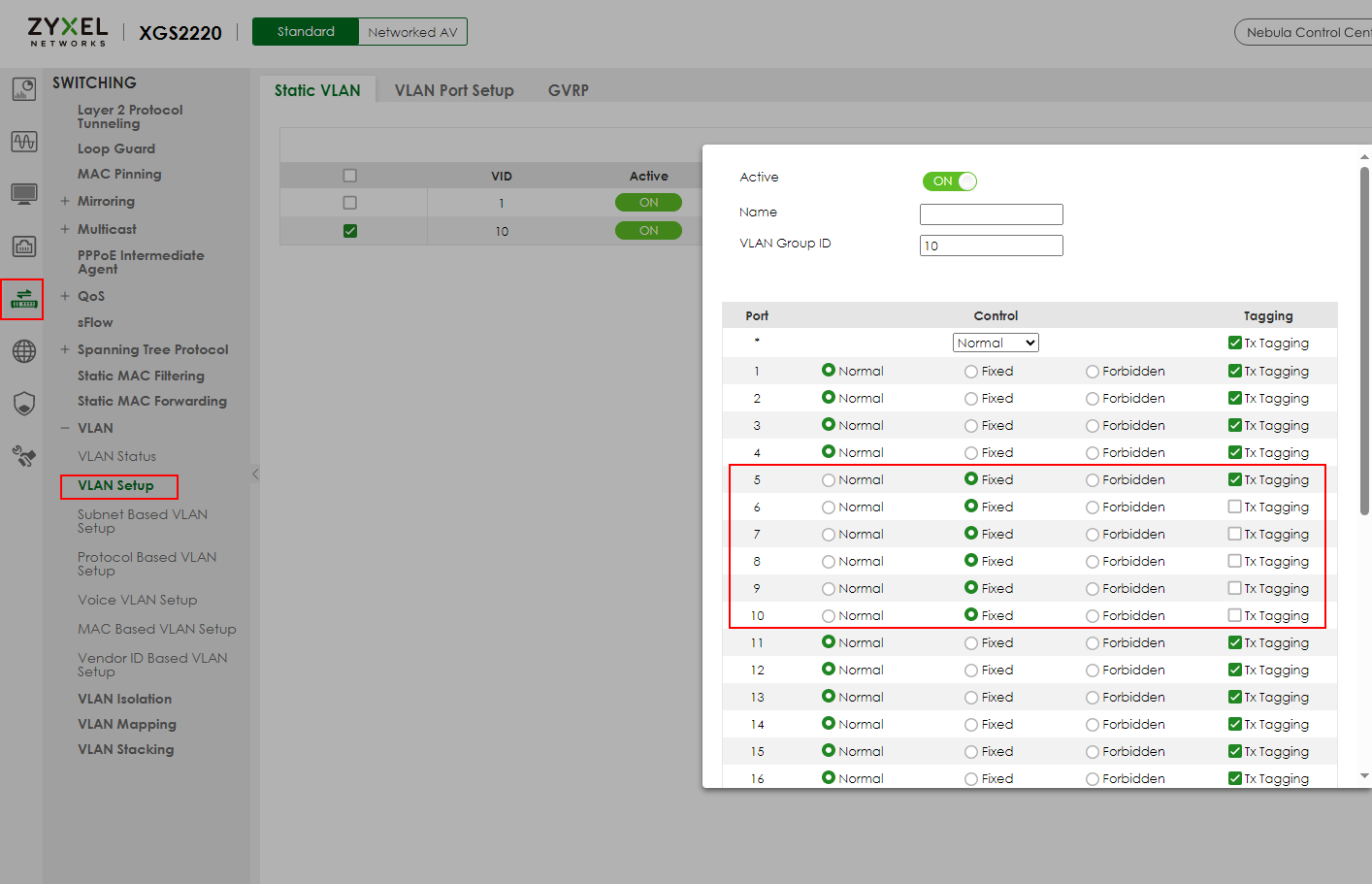
Task: Check the Tx Tagging box for port 6
Action: point(1234,507)
